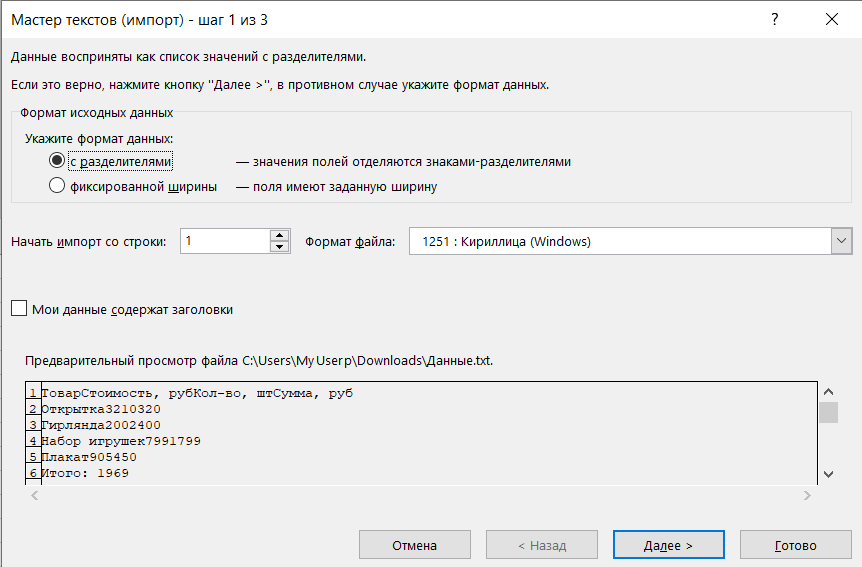Enable "Мои данные содержат заголовки" checkbox
Viewport: 862px width, 567px height.
(19, 309)
